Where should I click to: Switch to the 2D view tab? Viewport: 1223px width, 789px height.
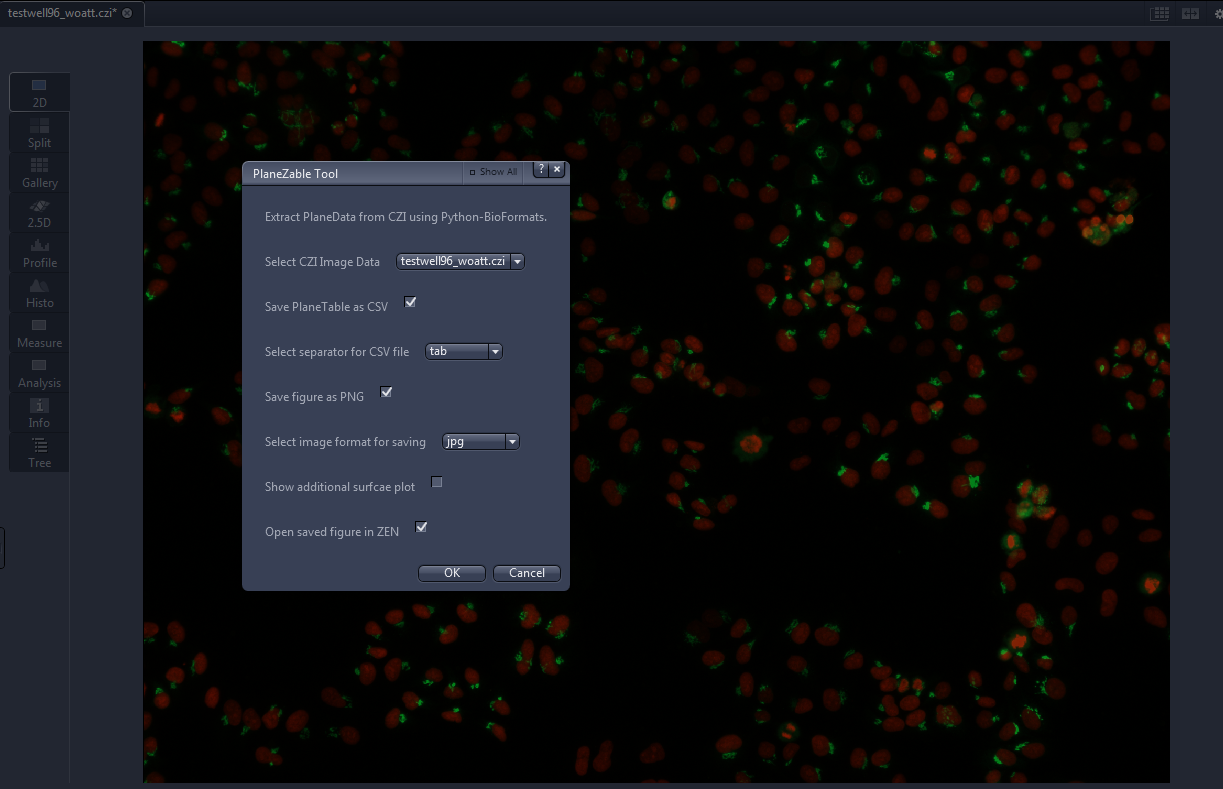tap(39, 92)
